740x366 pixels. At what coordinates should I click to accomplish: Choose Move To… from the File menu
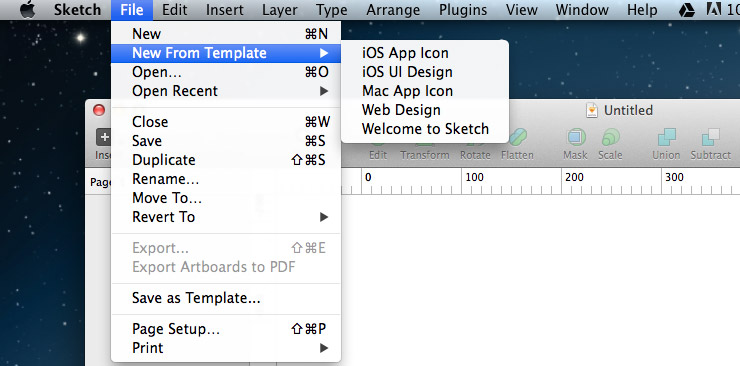pos(226,198)
